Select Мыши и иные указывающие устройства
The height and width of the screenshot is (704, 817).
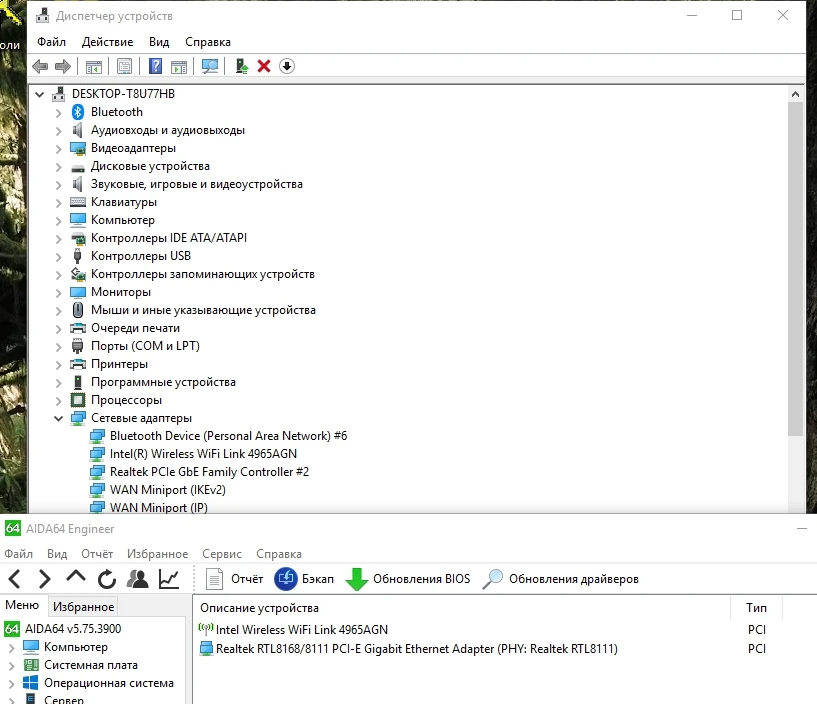203,310
